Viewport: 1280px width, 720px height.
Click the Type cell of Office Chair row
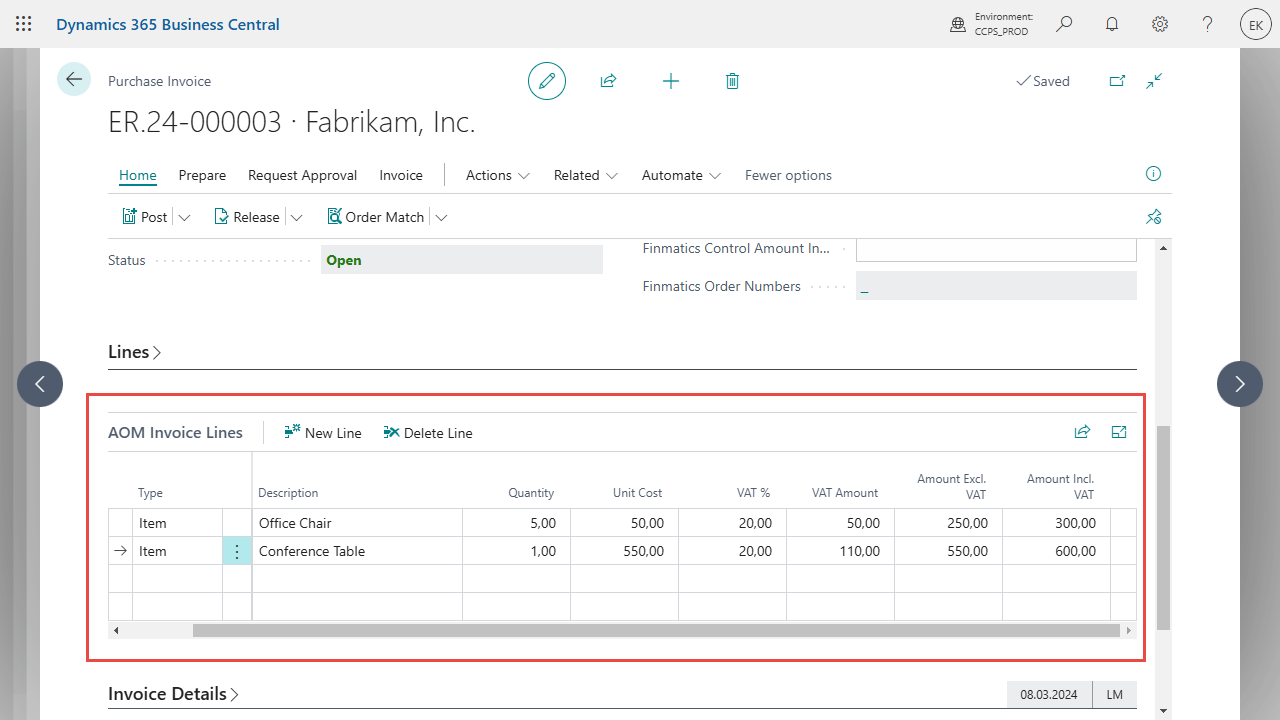[x=177, y=523]
